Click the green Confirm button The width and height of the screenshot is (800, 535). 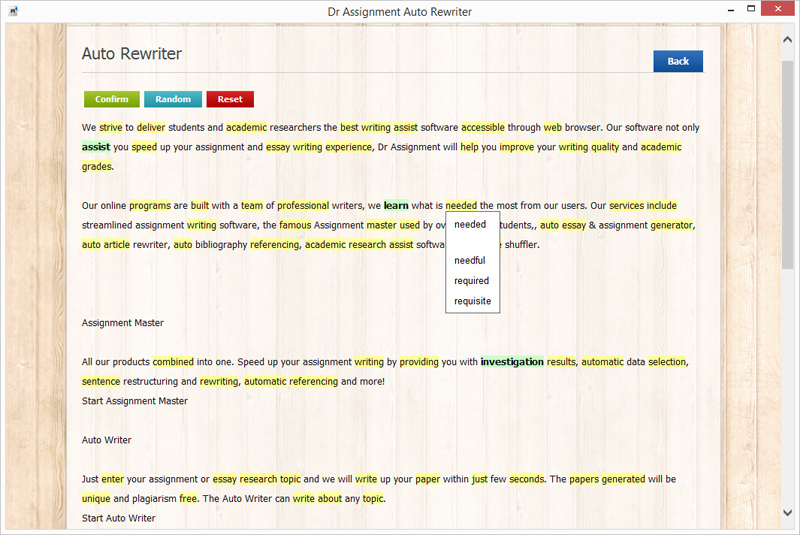(x=111, y=99)
